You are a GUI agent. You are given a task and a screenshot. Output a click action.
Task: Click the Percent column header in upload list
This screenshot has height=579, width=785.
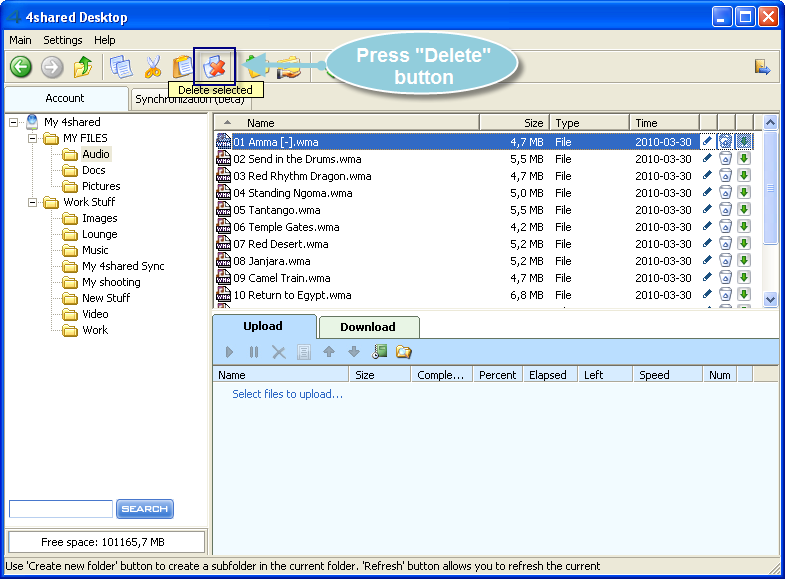[497, 375]
